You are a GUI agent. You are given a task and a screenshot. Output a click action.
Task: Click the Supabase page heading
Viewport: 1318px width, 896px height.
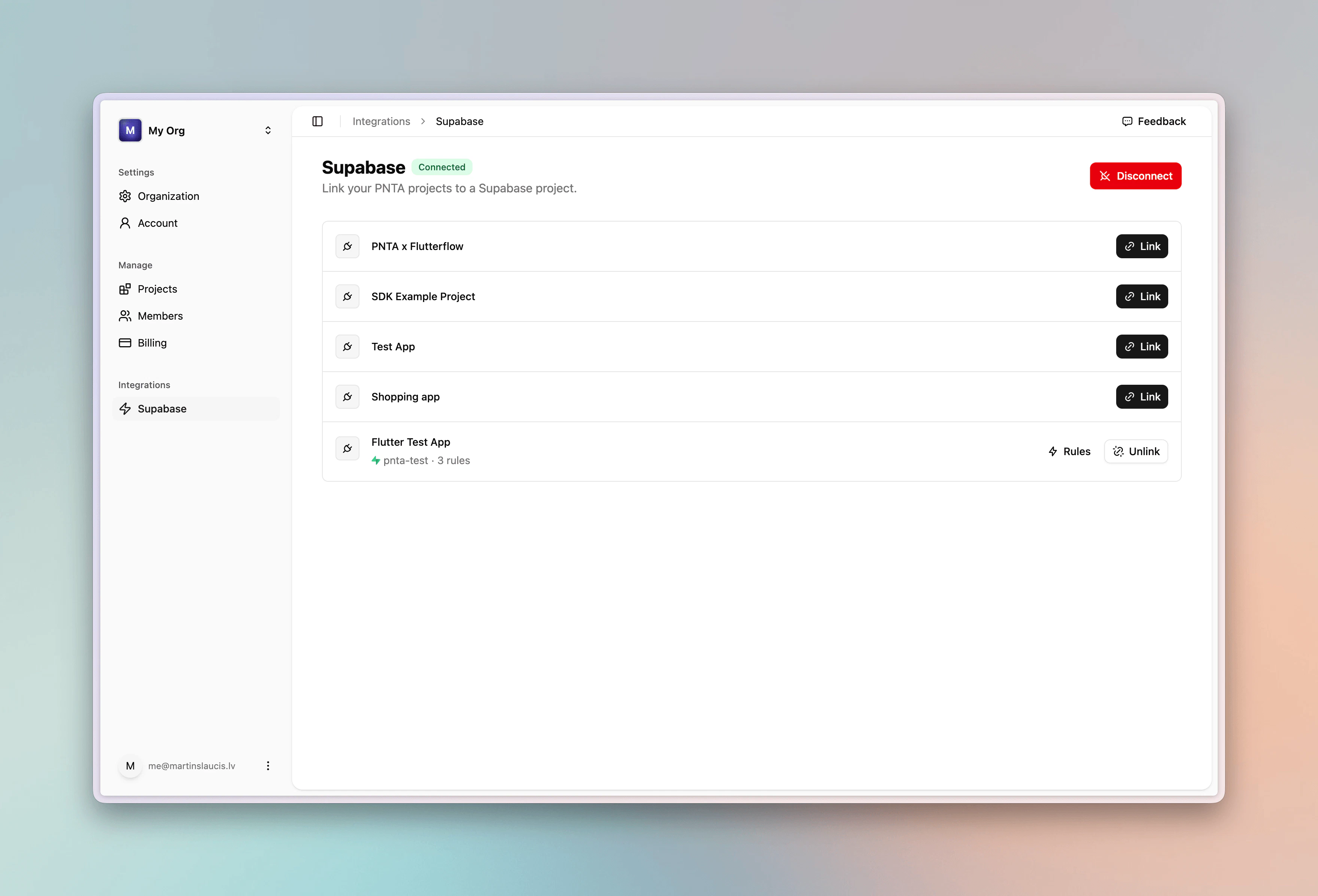click(364, 167)
